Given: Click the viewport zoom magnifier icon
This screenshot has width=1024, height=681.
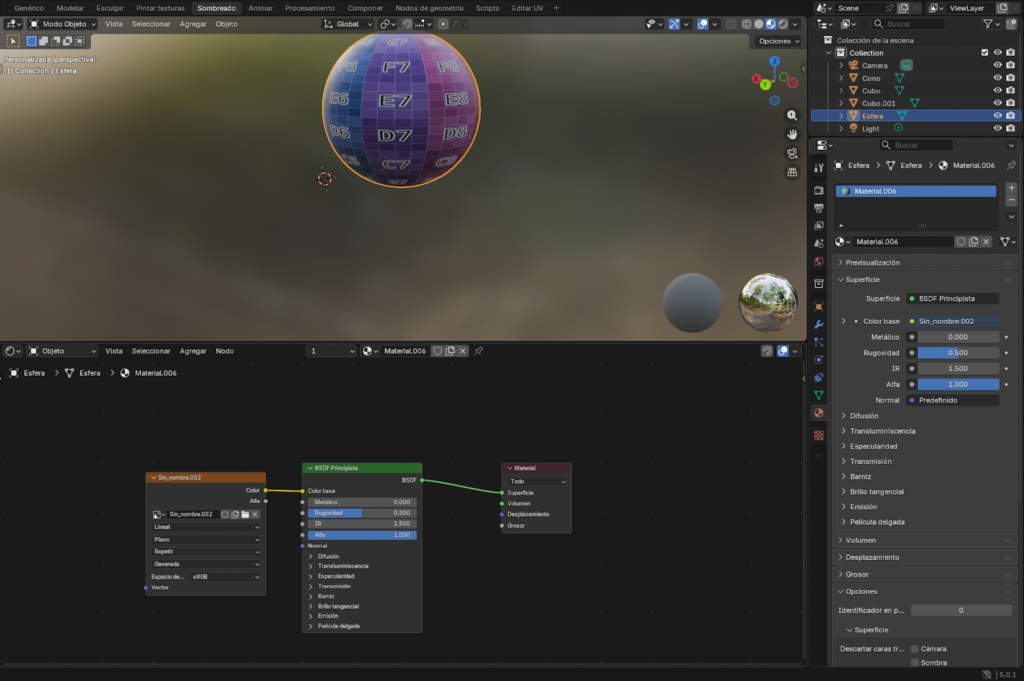Looking at the screenshot, I should [x=792, y=115].
